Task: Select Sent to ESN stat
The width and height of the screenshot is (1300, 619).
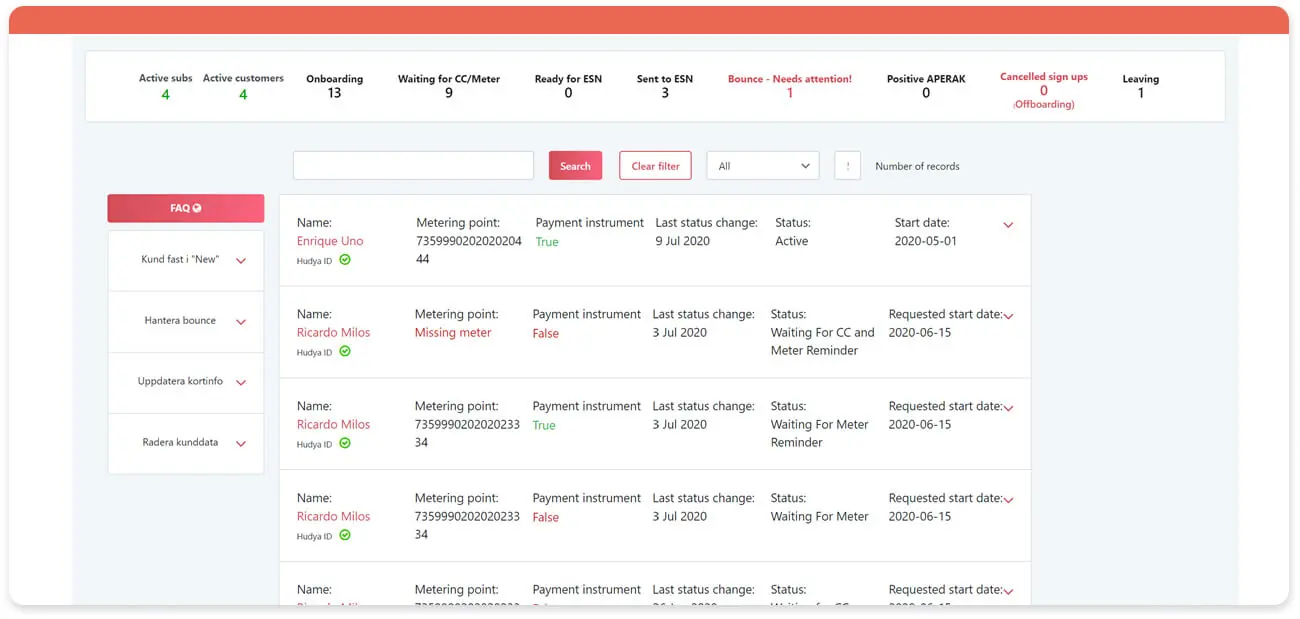Action: [x=665, y=86]
